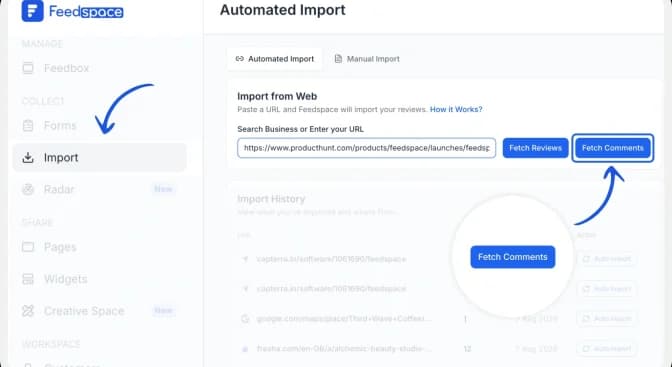
Task: Click the link icon on Automated Import tab
Action: click(x=240, y=59)
